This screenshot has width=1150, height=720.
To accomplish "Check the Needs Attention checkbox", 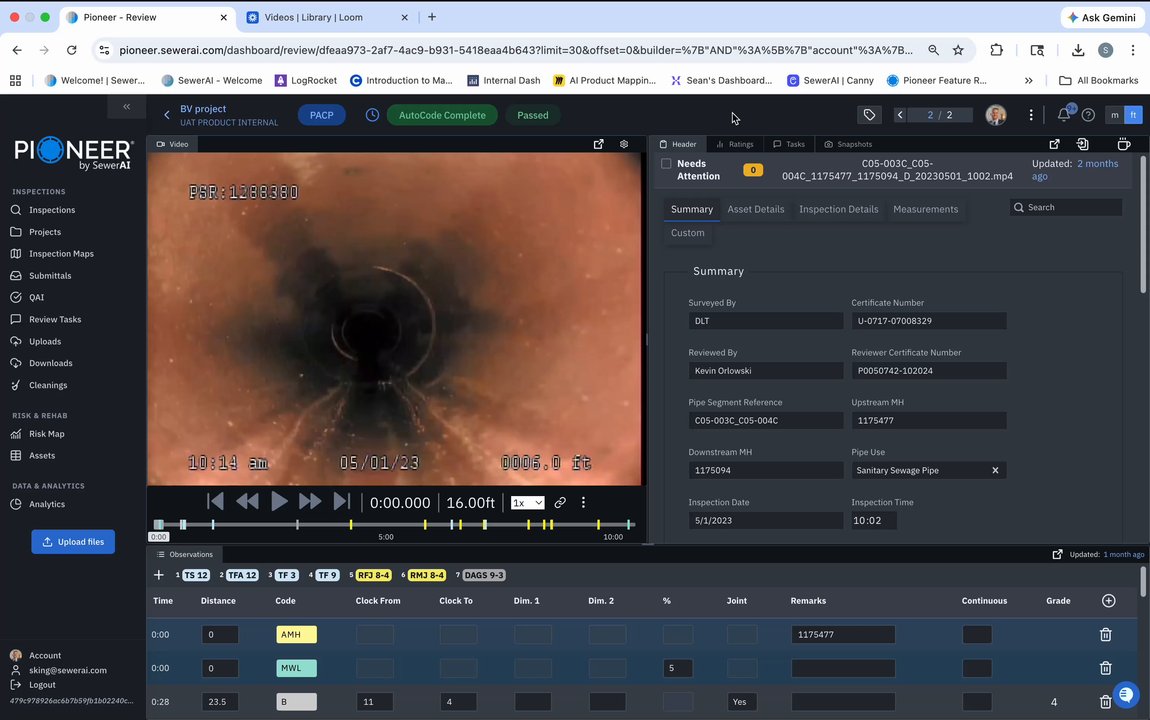I will (x=666, y=164).
